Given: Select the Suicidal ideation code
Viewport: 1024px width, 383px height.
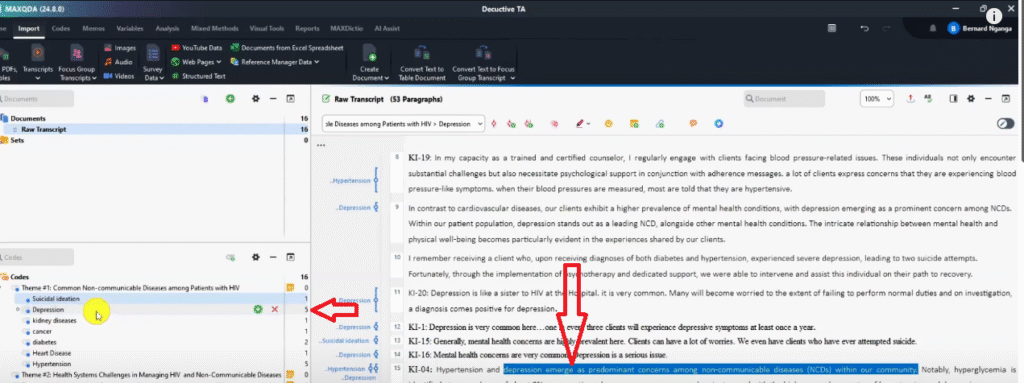Looking at the screenshot, I should pyautogui.click(x=56, y=299).
